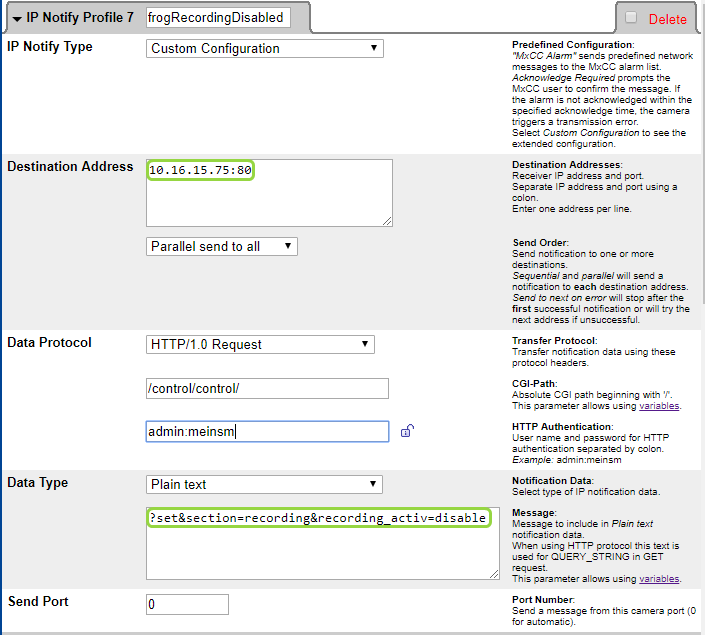Open the variables link under CGI-Path
This screenshot has height=635, width=705.
click(x=659, y=406)
